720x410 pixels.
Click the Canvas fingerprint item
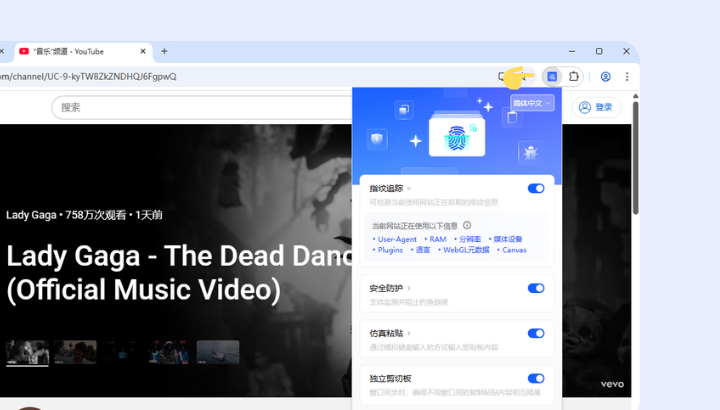pos(514,250)
